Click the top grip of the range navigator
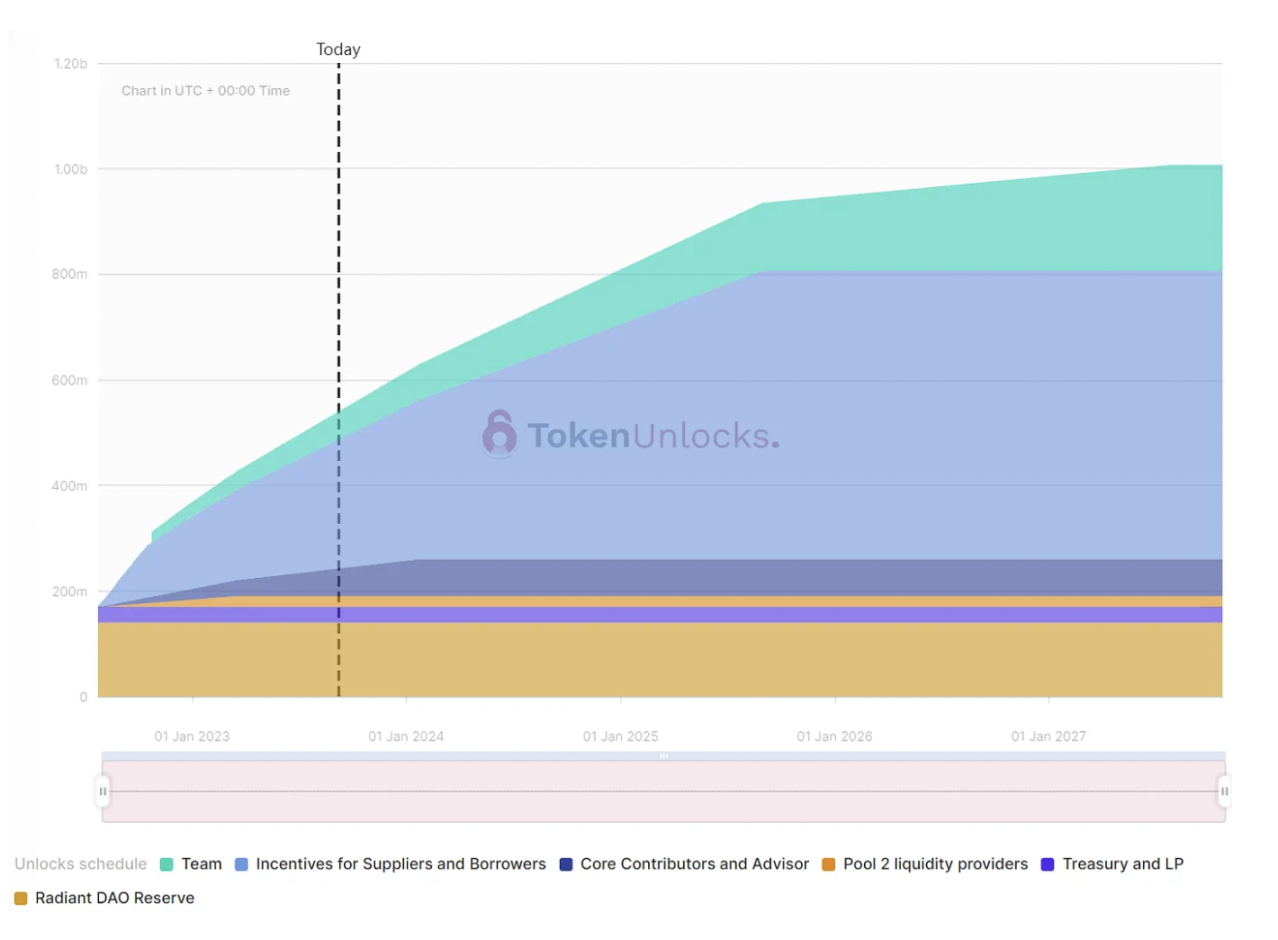Image resolution: width=1278 pixels, height=940 pixels. click(x=663, y=756)
